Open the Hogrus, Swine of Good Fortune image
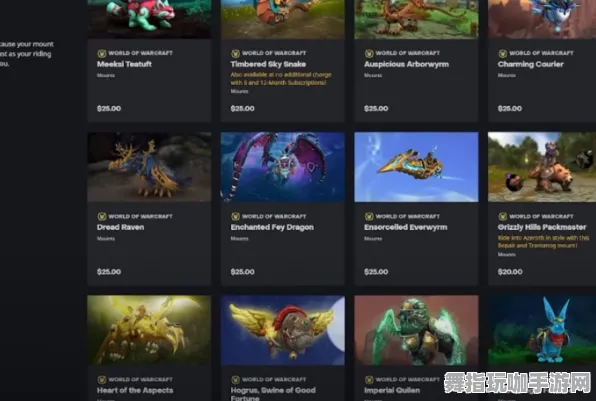This screenshot has width=596, height=401. coord(283,330)
